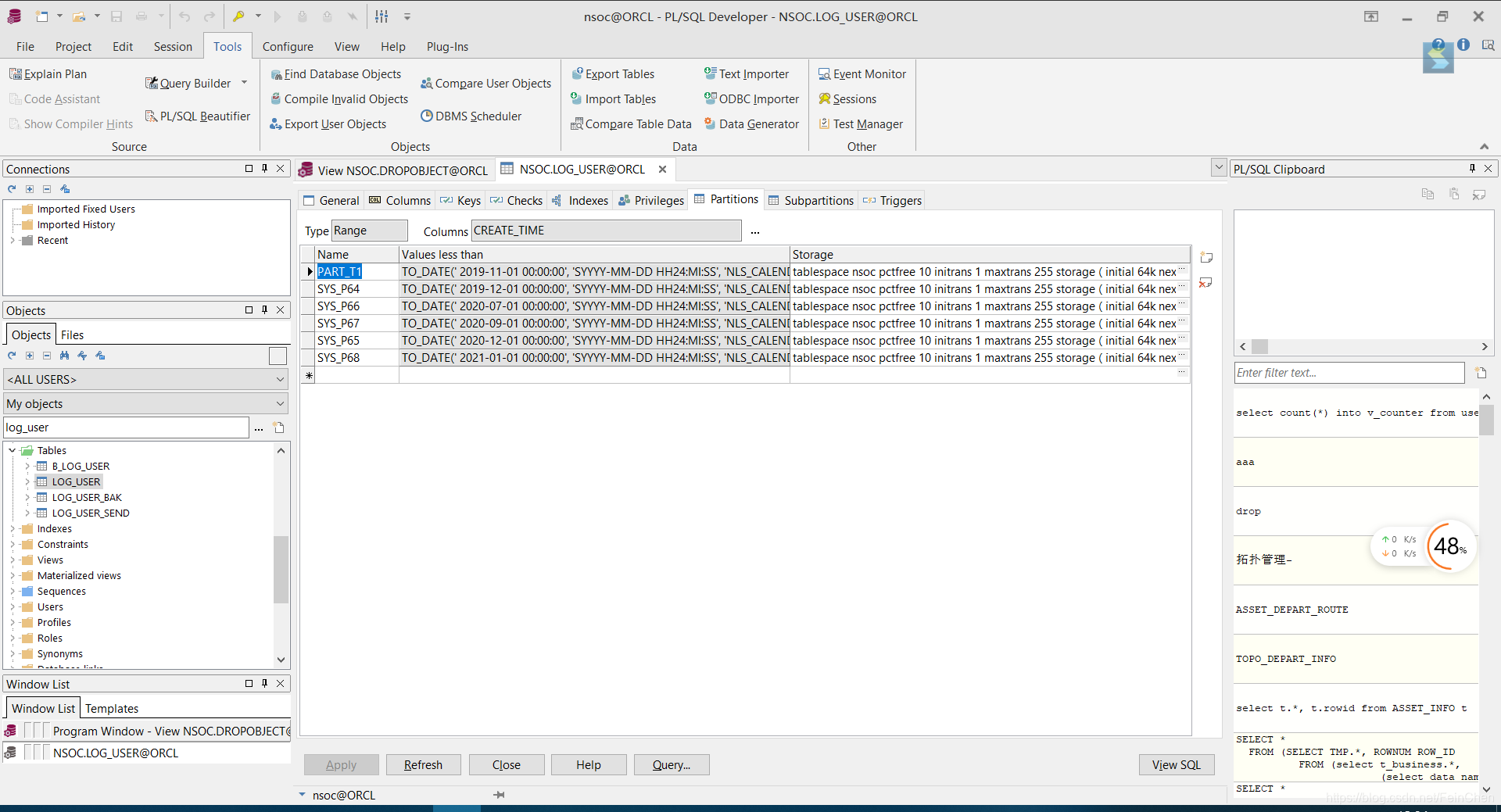Click expand-all plus icon in Connections toolbar
Screen dimensions: 1501x812
[30, 189]
